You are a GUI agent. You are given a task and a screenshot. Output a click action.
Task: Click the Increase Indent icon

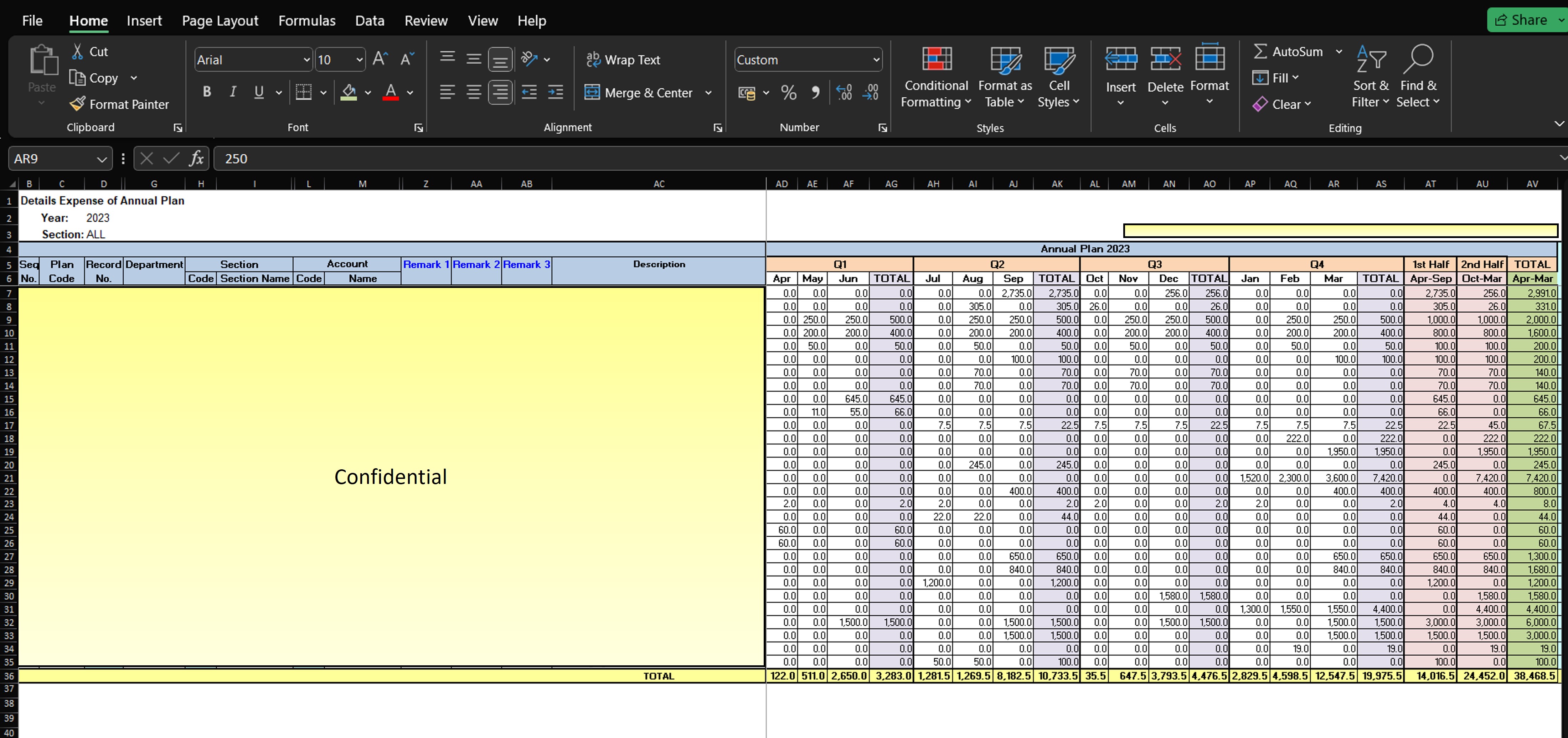(x=555, y=93)
